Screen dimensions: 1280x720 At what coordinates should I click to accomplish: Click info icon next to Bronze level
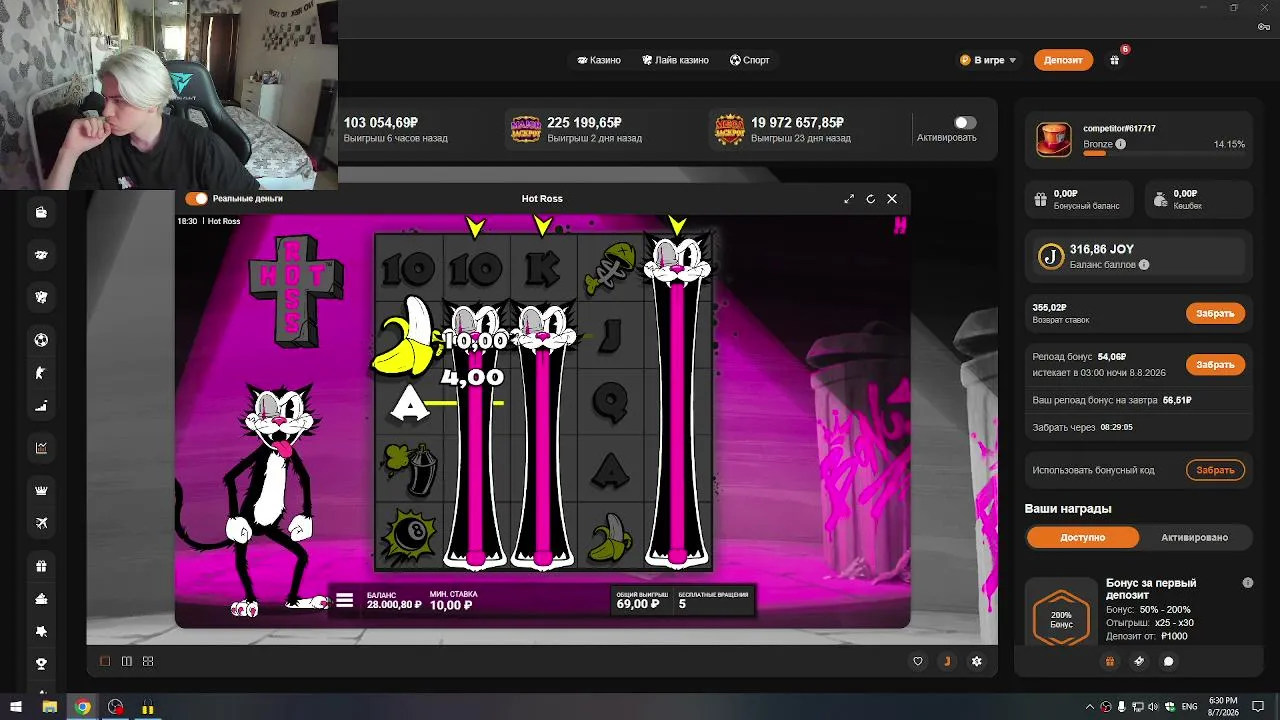(1120, 144)
